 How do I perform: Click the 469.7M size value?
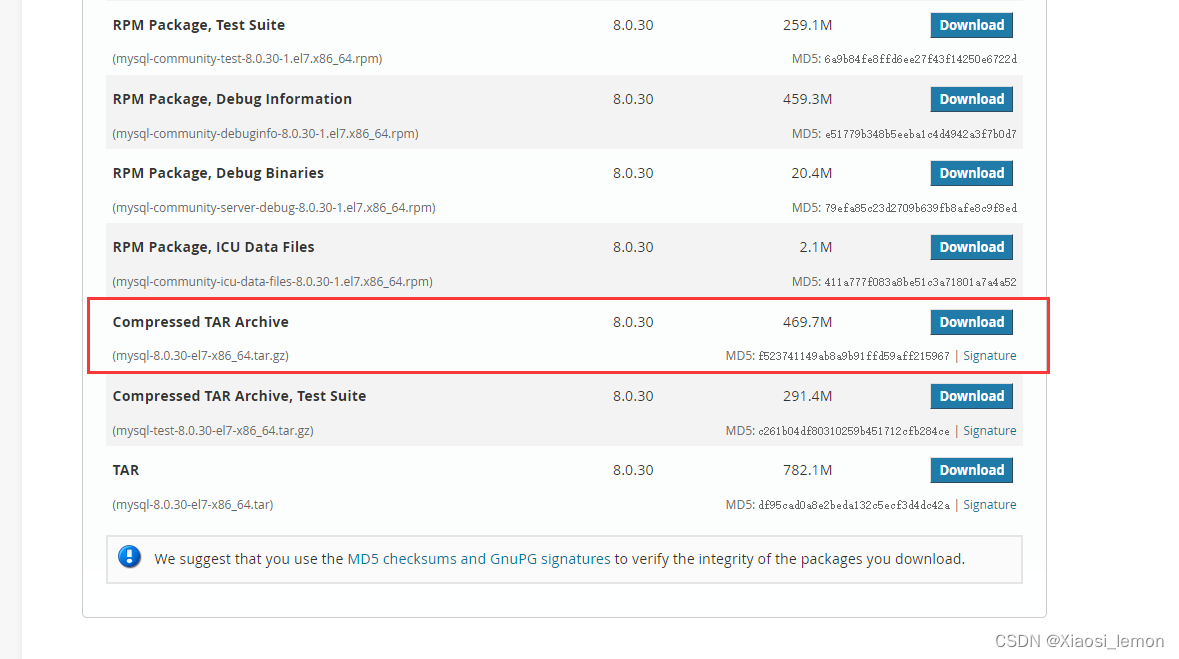coord(807,322)
